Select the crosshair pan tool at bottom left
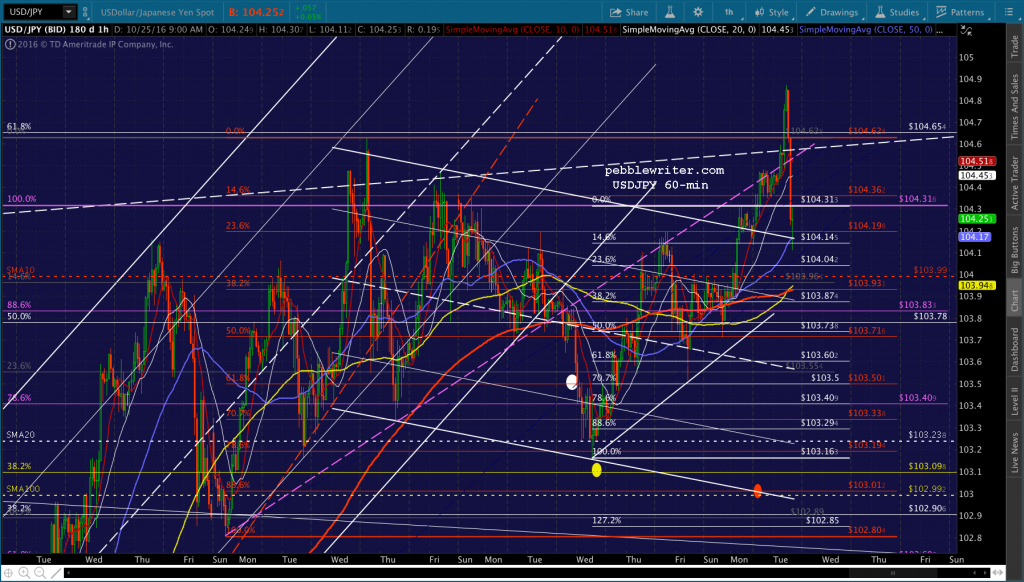 coord(8,573)
